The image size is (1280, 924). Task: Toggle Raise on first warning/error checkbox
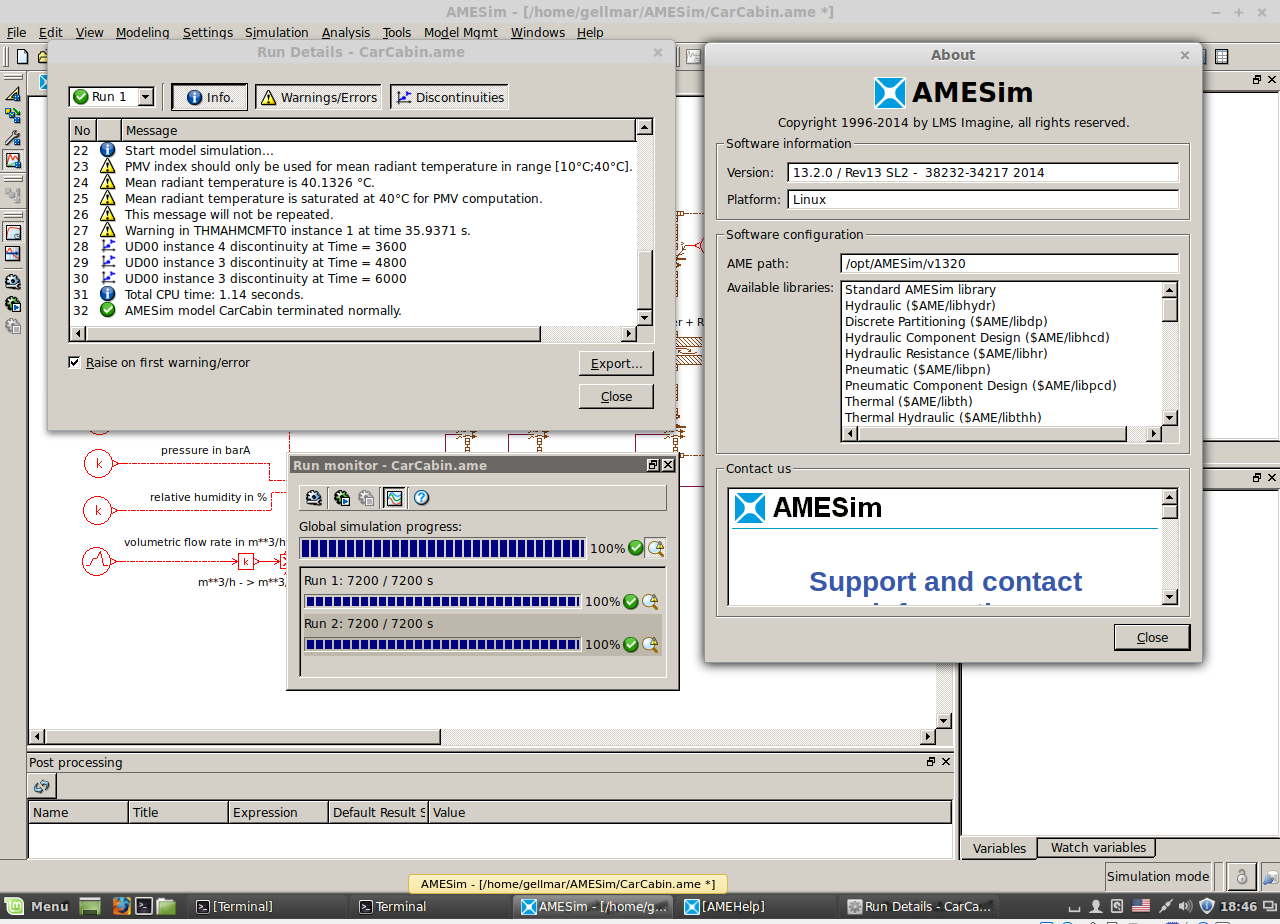[74, 362]
